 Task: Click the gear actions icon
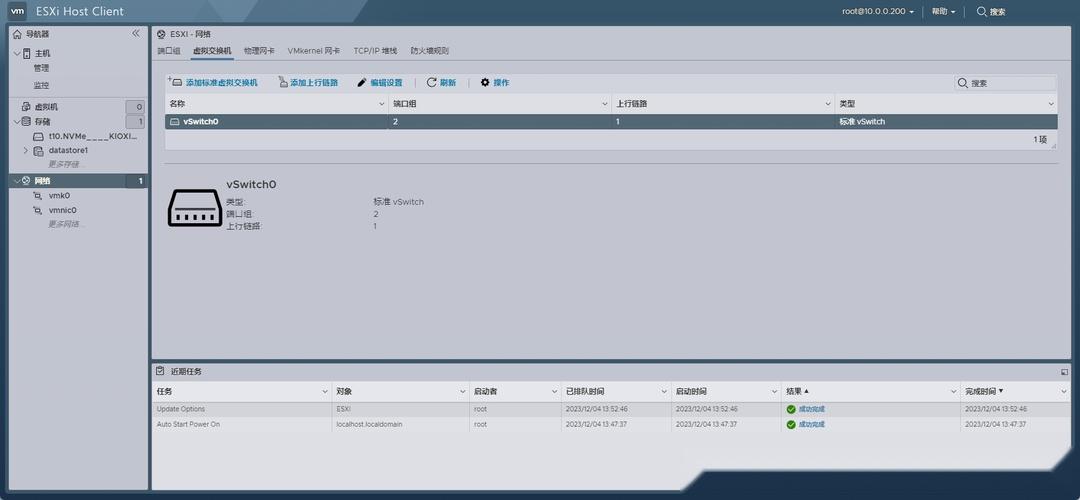tap(485, 83)
